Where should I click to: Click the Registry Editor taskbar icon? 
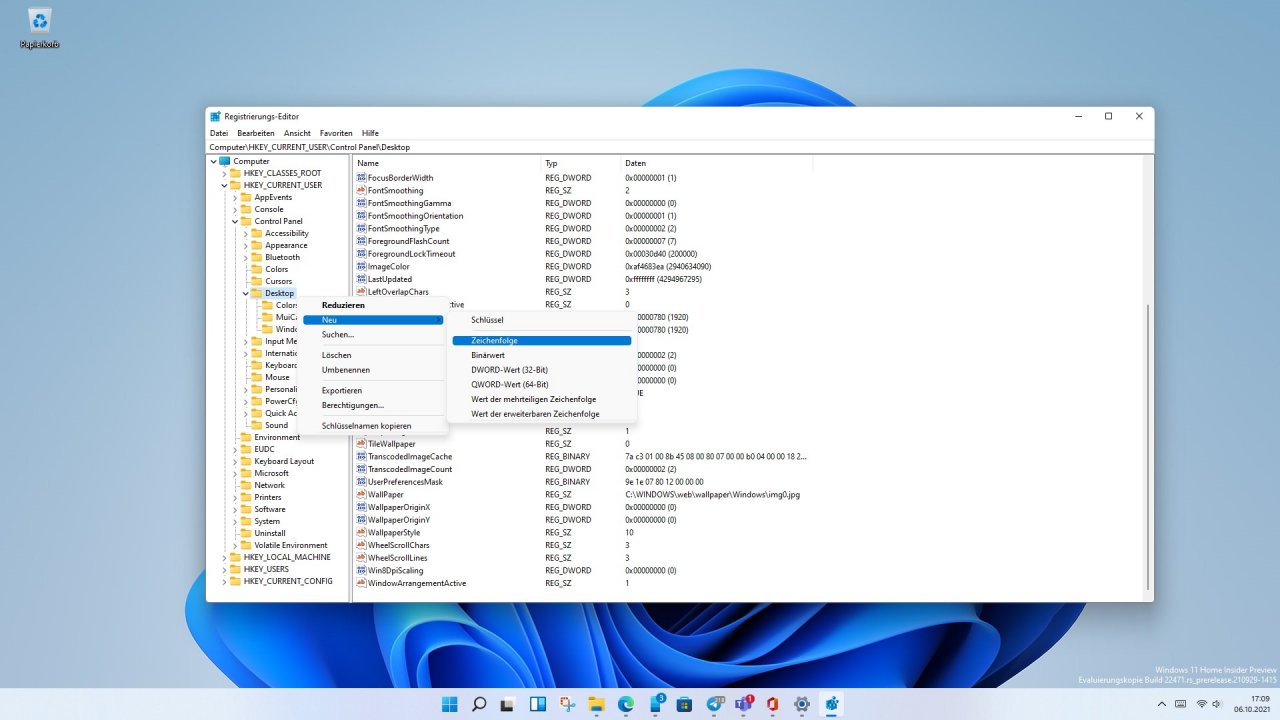pos(832,704)
